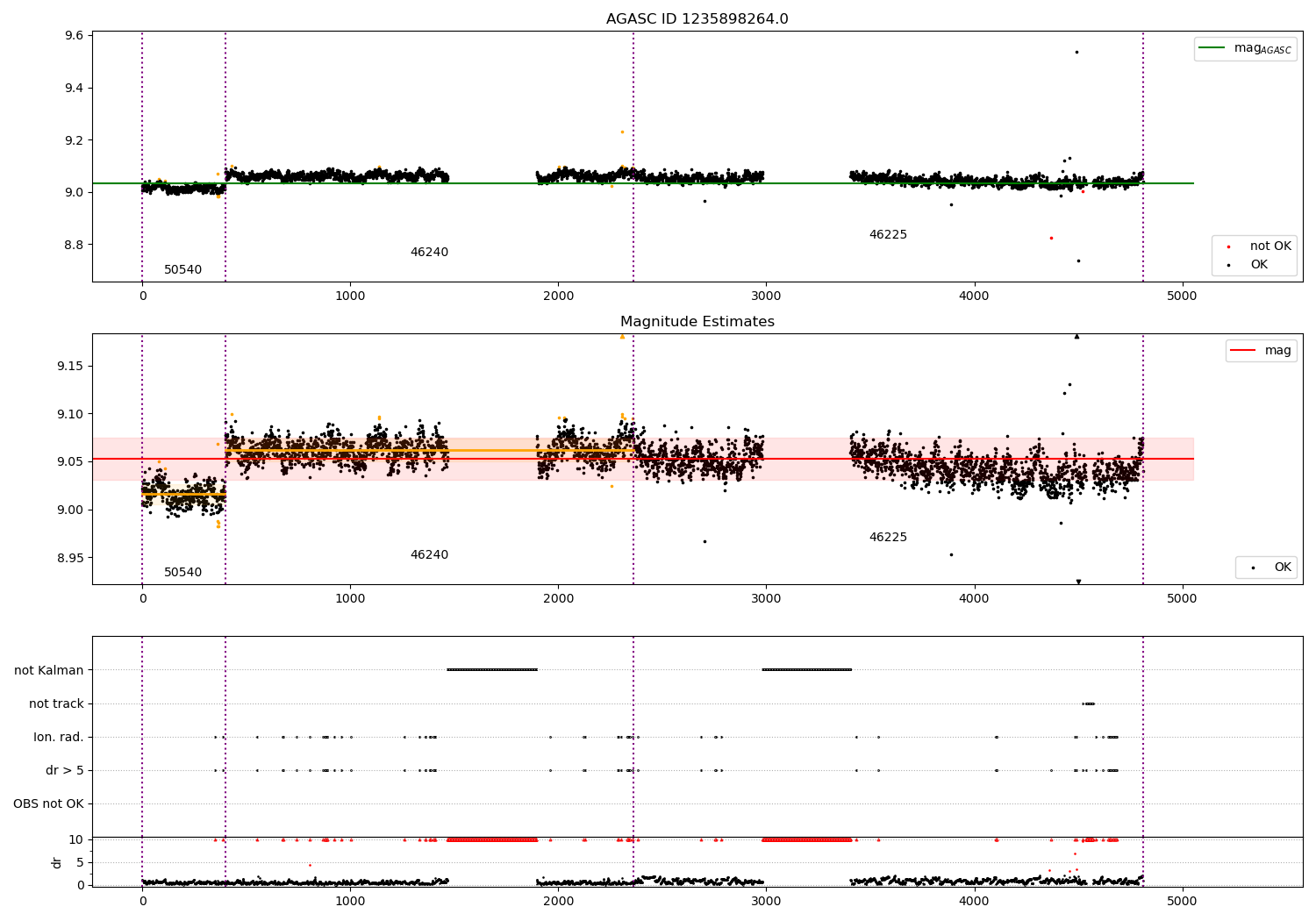Click the 9.6 y-axis tick of top plot
1316x921 pixels.
pos(75,36)
